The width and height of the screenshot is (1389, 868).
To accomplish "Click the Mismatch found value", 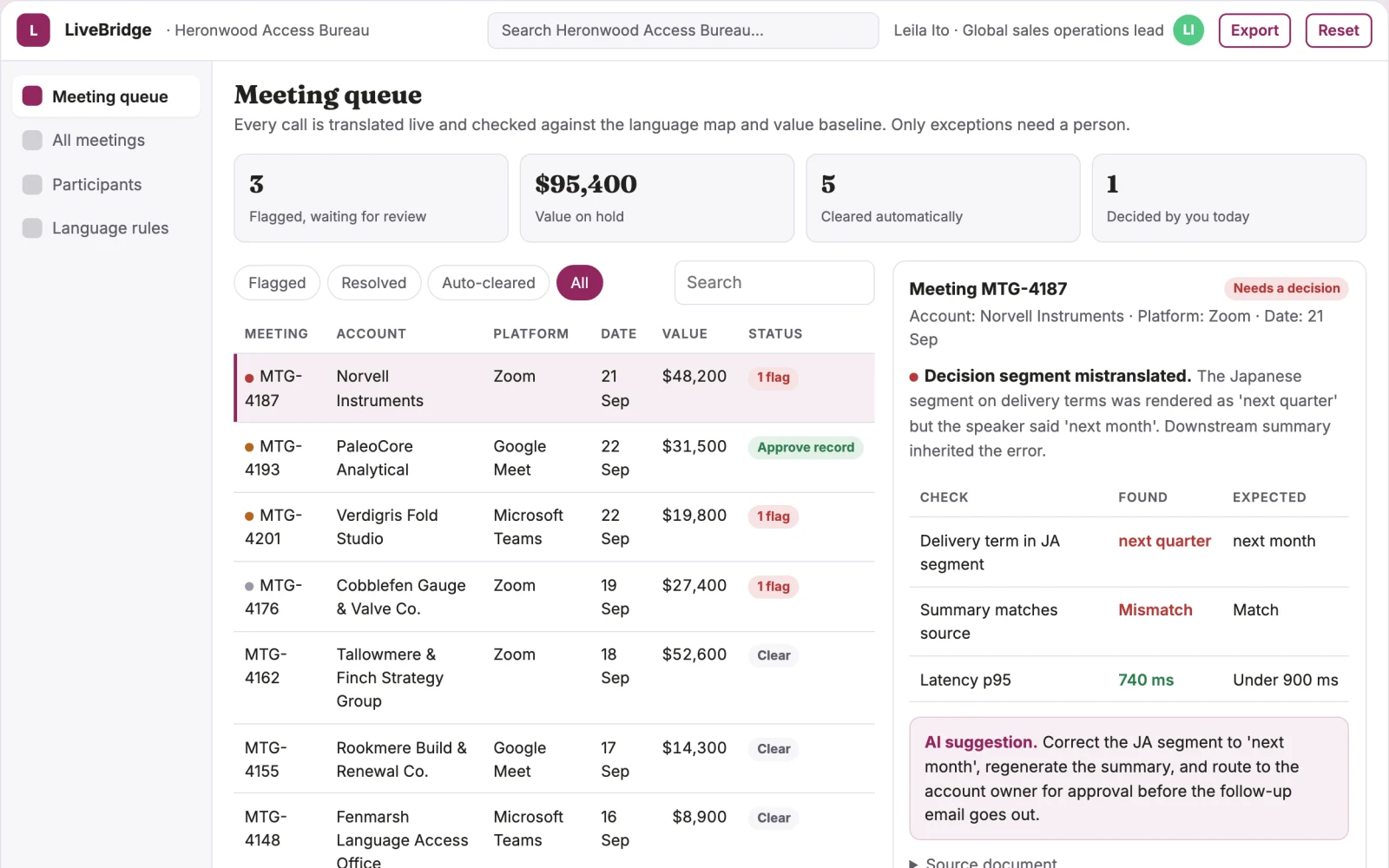I will tap(1155, 610).
